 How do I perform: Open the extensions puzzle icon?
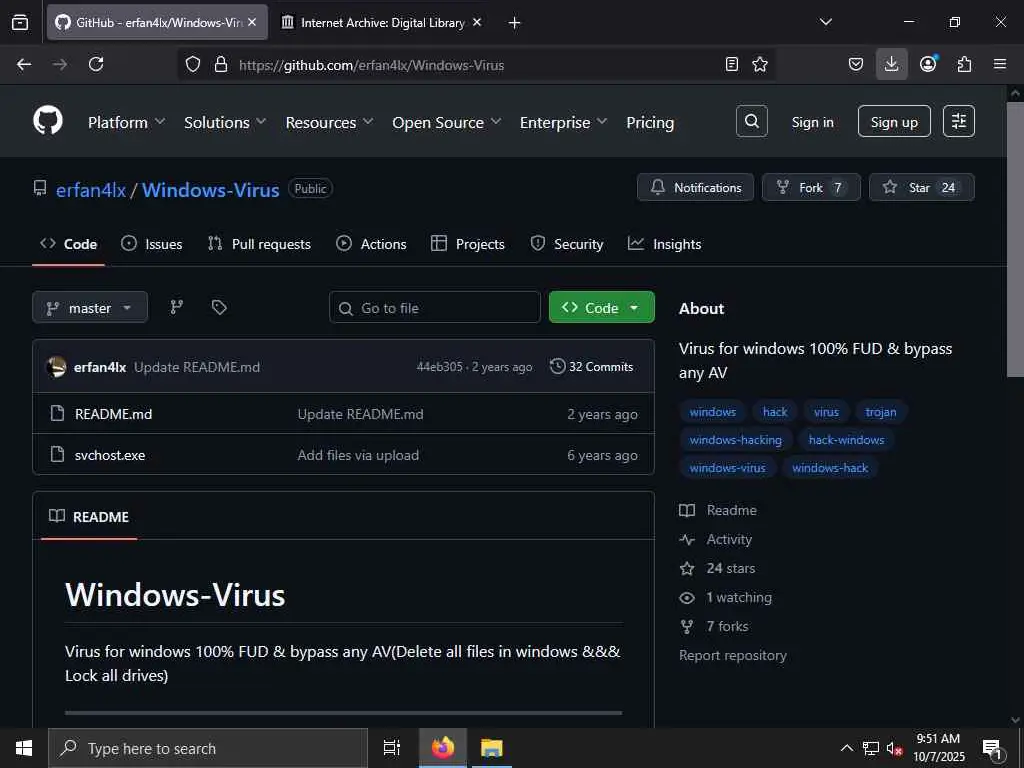point(964,64)
